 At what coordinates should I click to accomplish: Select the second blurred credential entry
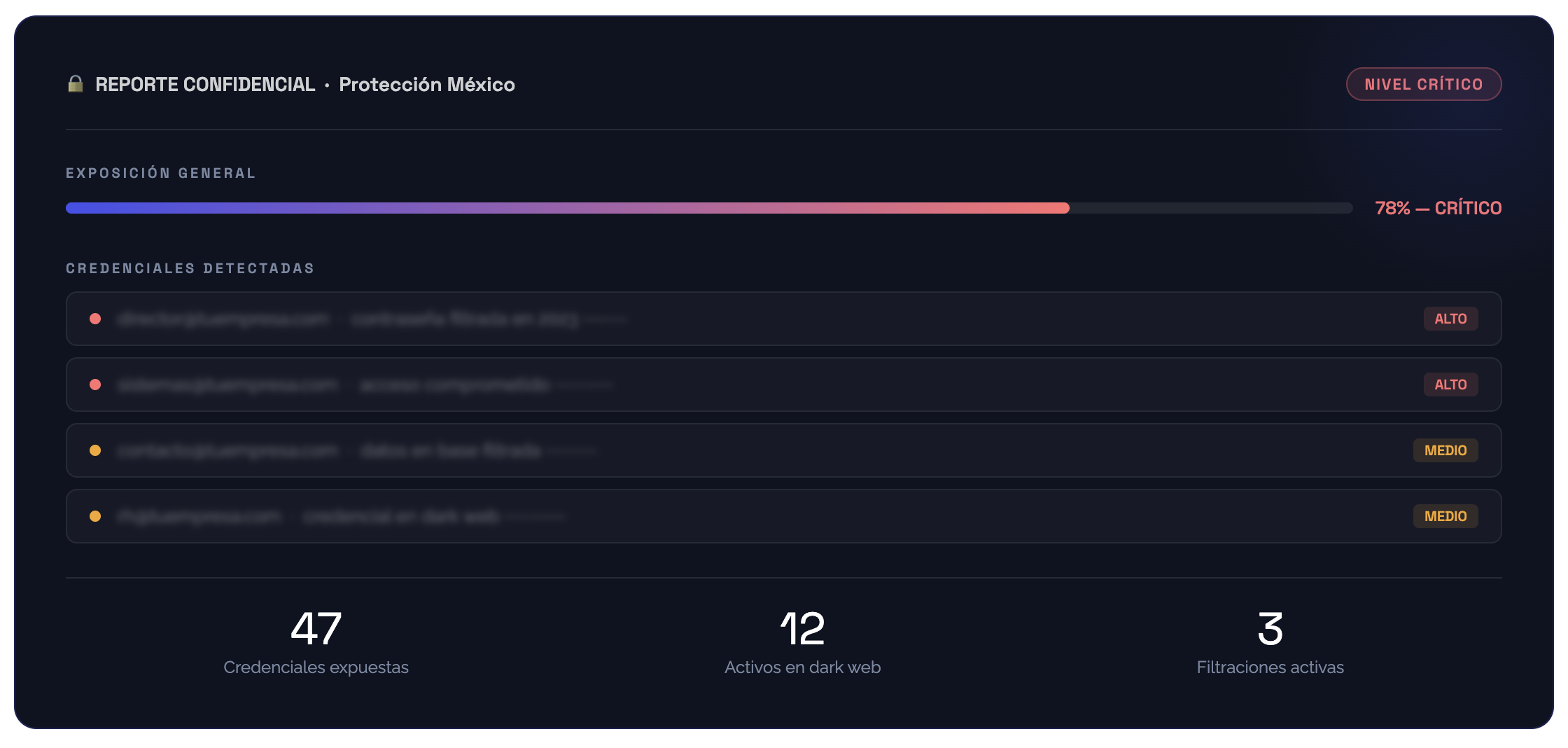coord(784,385)
